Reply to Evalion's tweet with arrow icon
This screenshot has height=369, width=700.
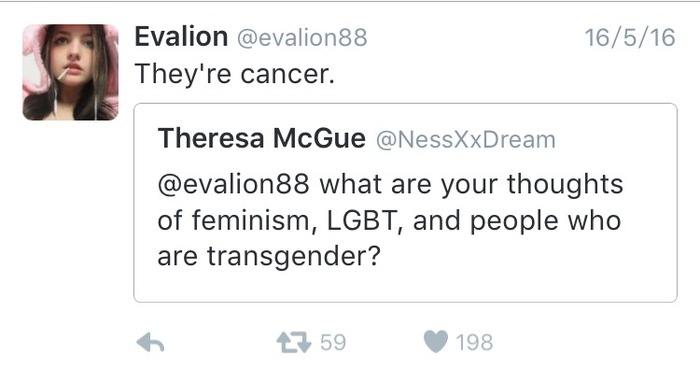point(150,343)
